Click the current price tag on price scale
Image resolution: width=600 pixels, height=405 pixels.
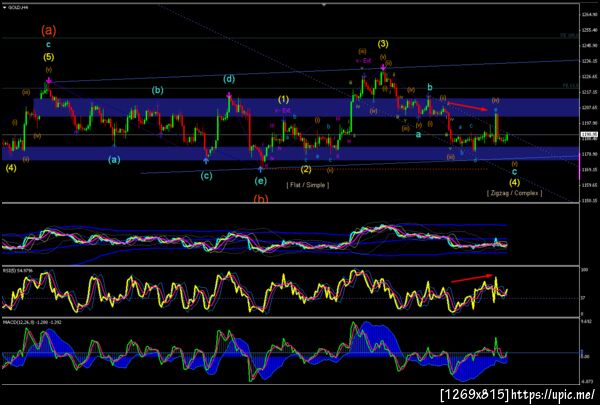(587, 134)
